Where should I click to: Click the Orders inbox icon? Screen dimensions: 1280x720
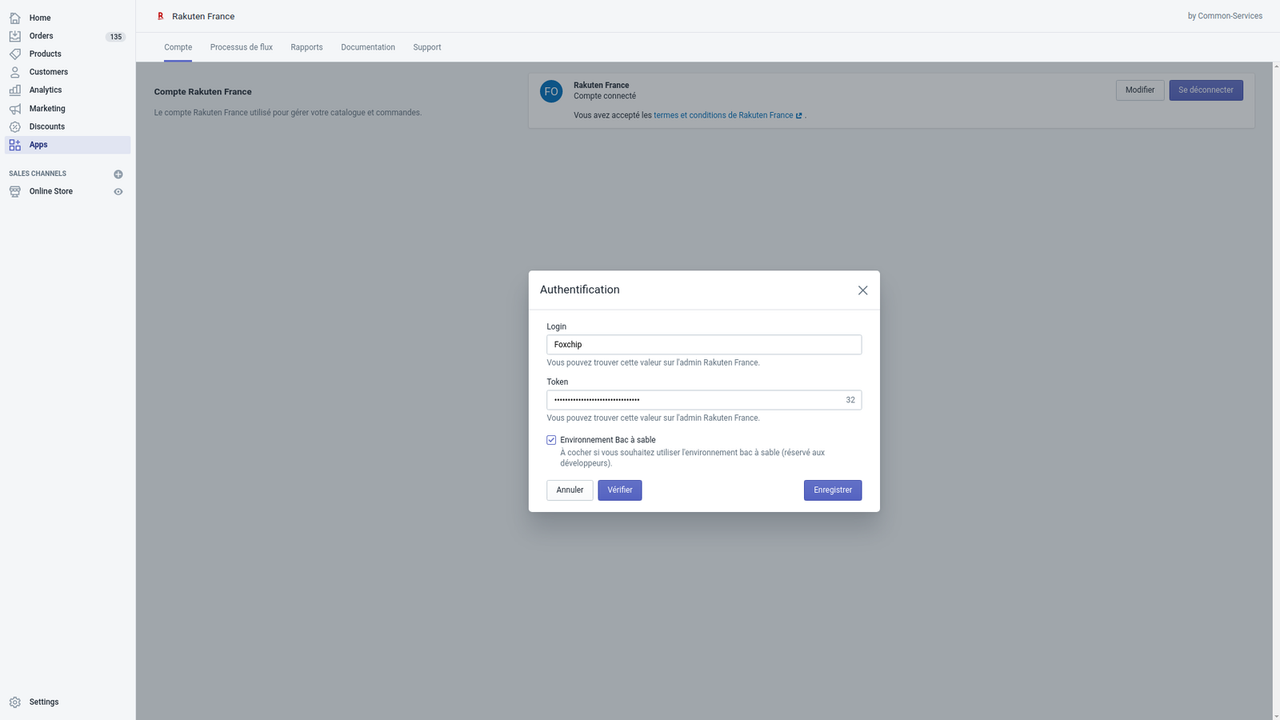click(15, 36)
